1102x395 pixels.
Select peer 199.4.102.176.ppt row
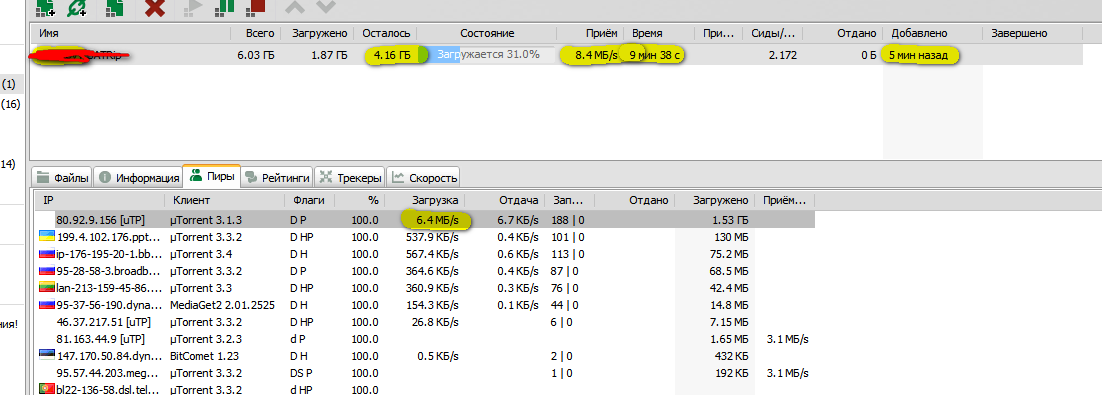tap(425, 237)
